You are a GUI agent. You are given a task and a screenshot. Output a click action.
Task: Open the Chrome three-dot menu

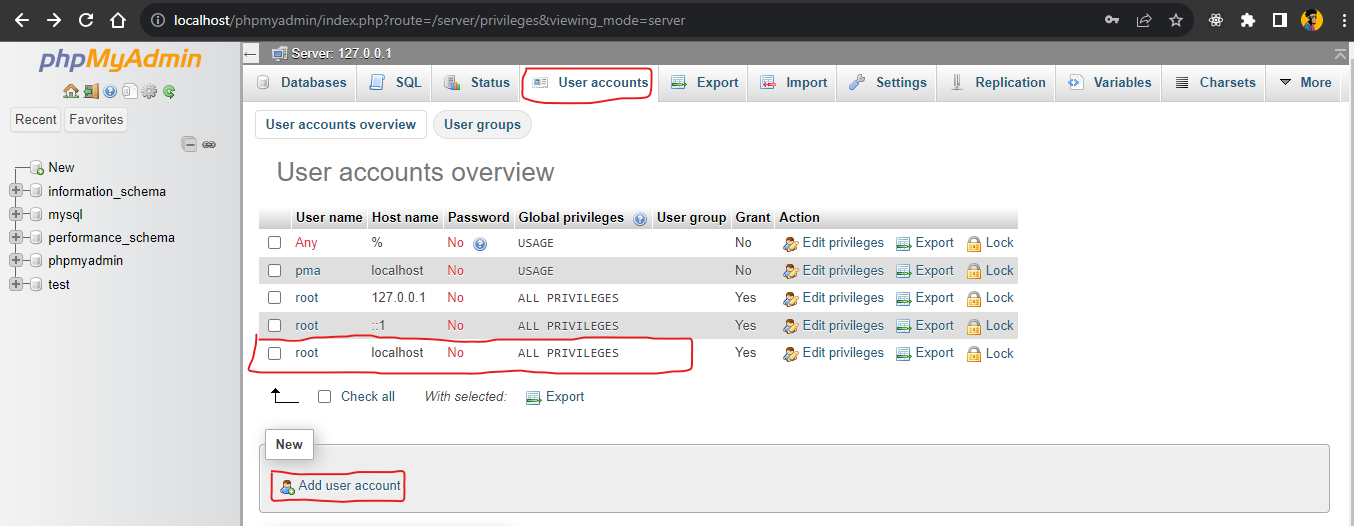1342,20
